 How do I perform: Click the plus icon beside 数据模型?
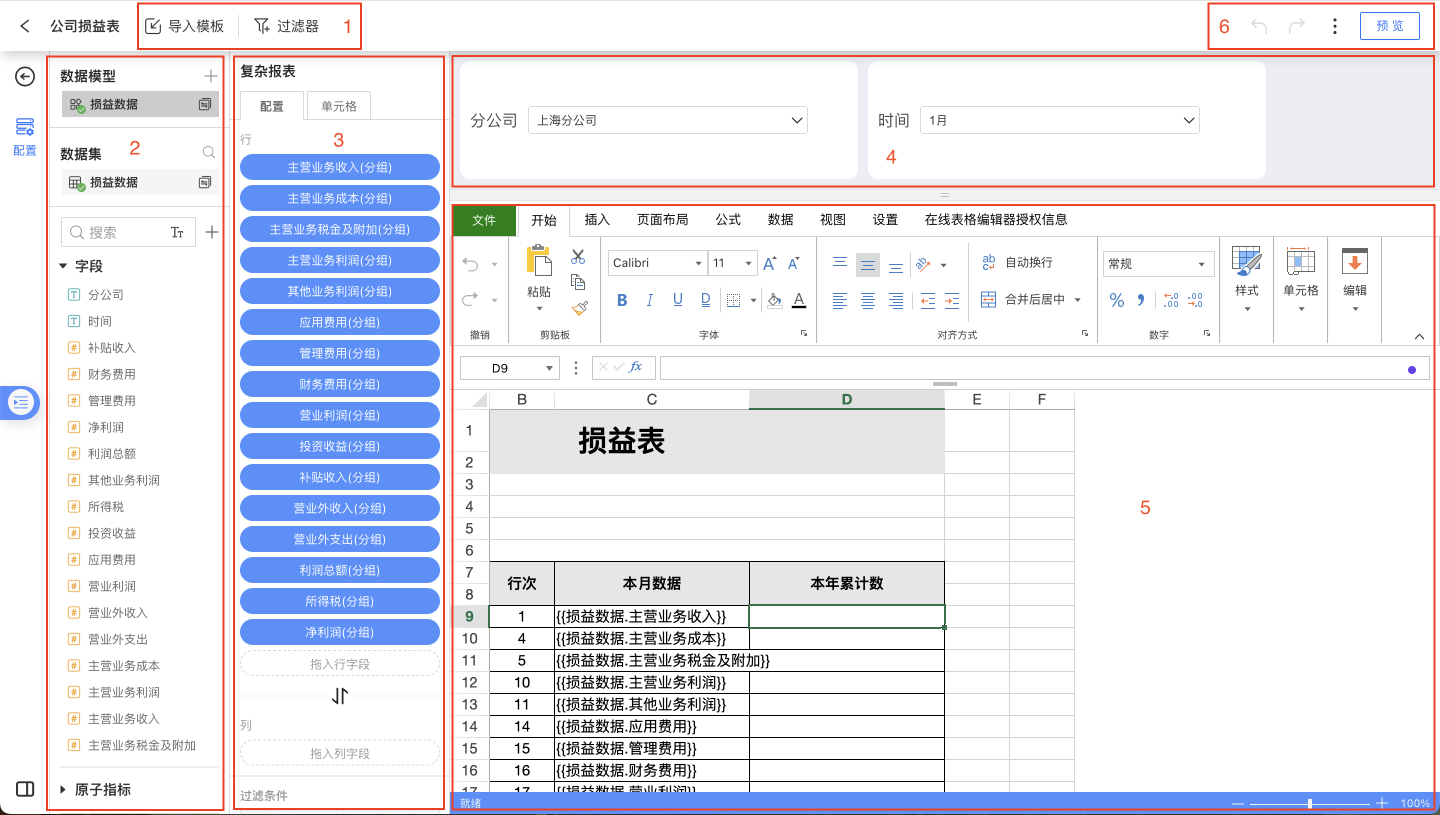pyautogui.click(x=210, y=76)
